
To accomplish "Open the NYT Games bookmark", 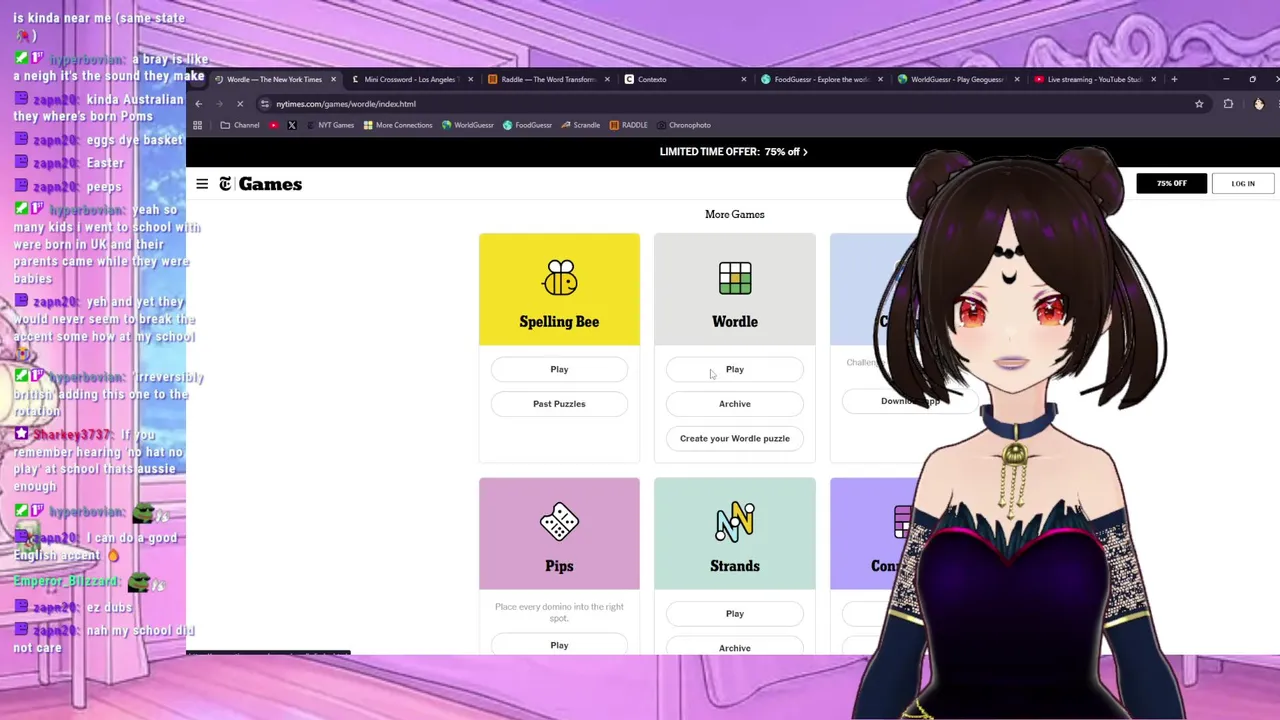I will [x=330, y=125].
